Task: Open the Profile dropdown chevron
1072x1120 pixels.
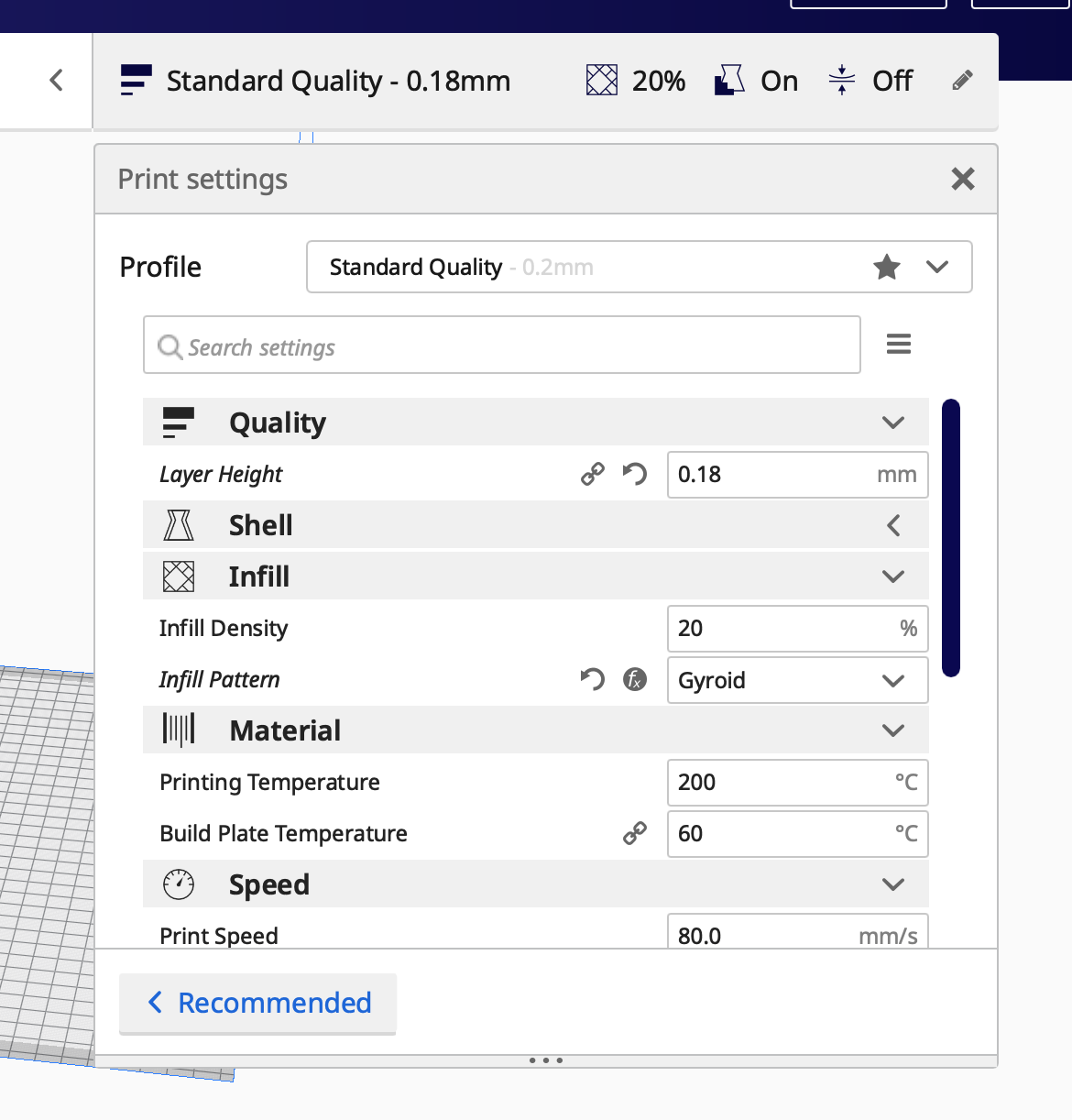Action: click(x=937, y=267)
